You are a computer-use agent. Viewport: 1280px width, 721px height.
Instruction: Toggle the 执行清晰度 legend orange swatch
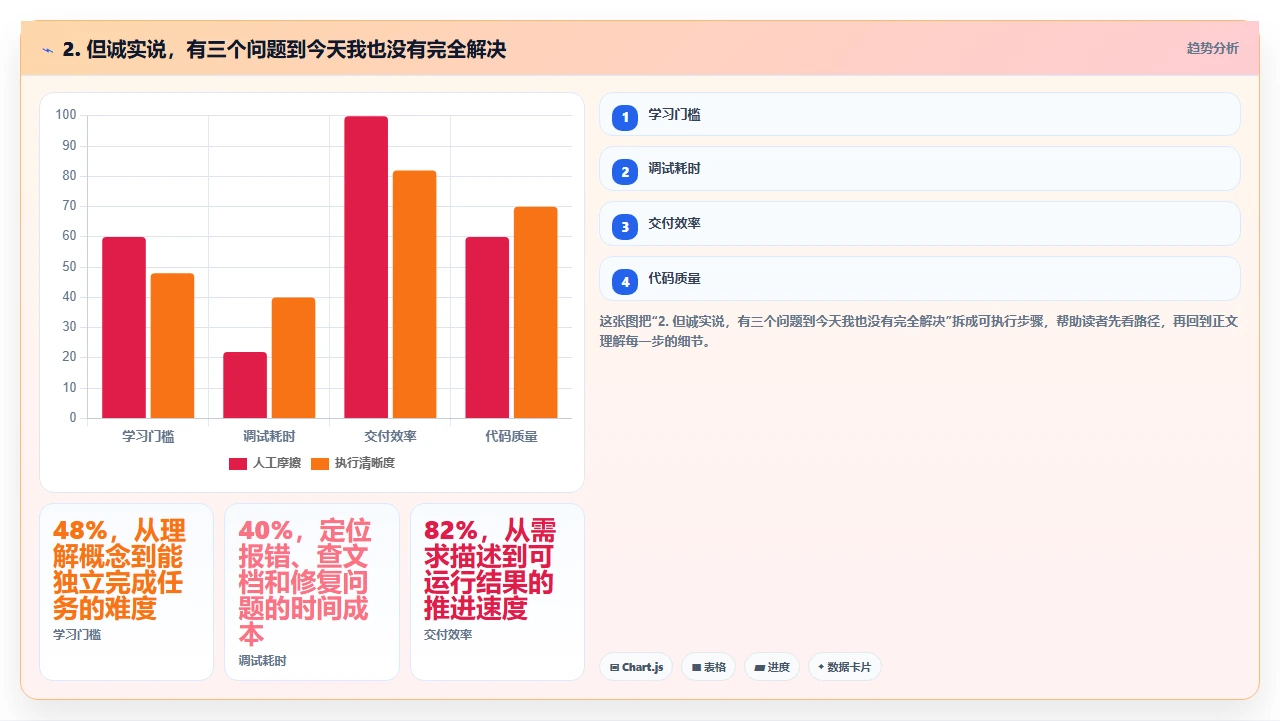tap(320, 463)
